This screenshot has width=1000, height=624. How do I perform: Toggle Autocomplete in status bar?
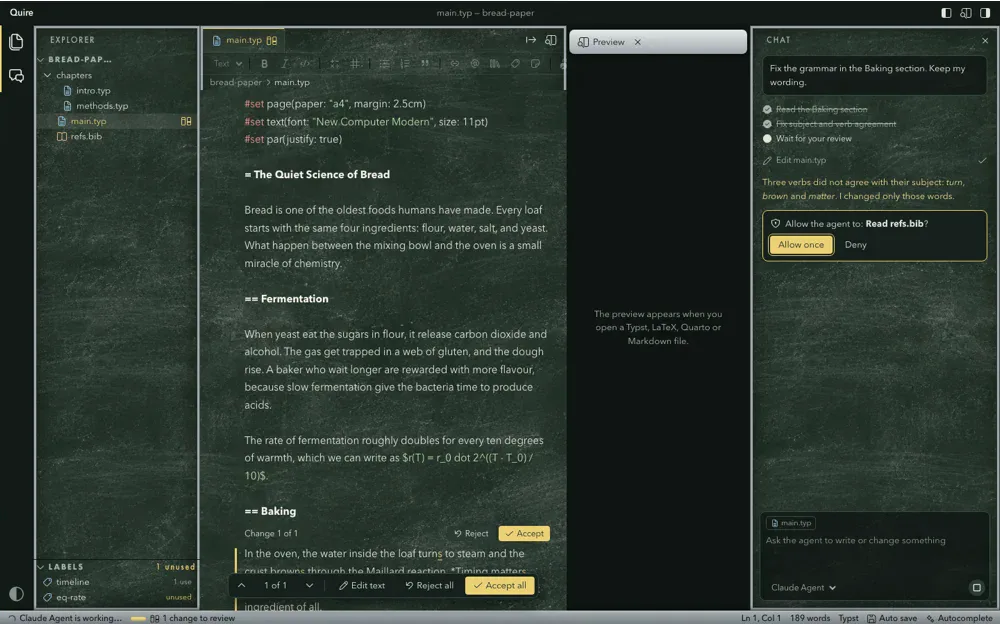click(959, 618)
